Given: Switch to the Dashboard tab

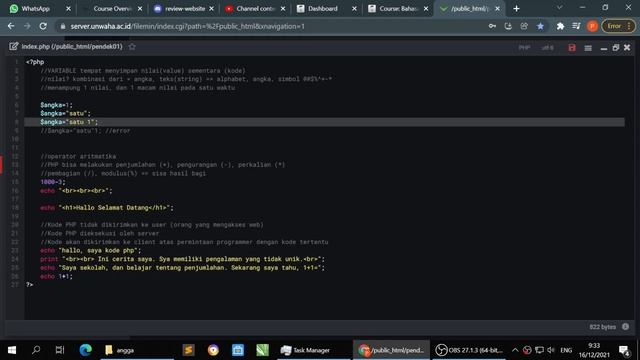Looking at the screenshot, I should [326, 9].
